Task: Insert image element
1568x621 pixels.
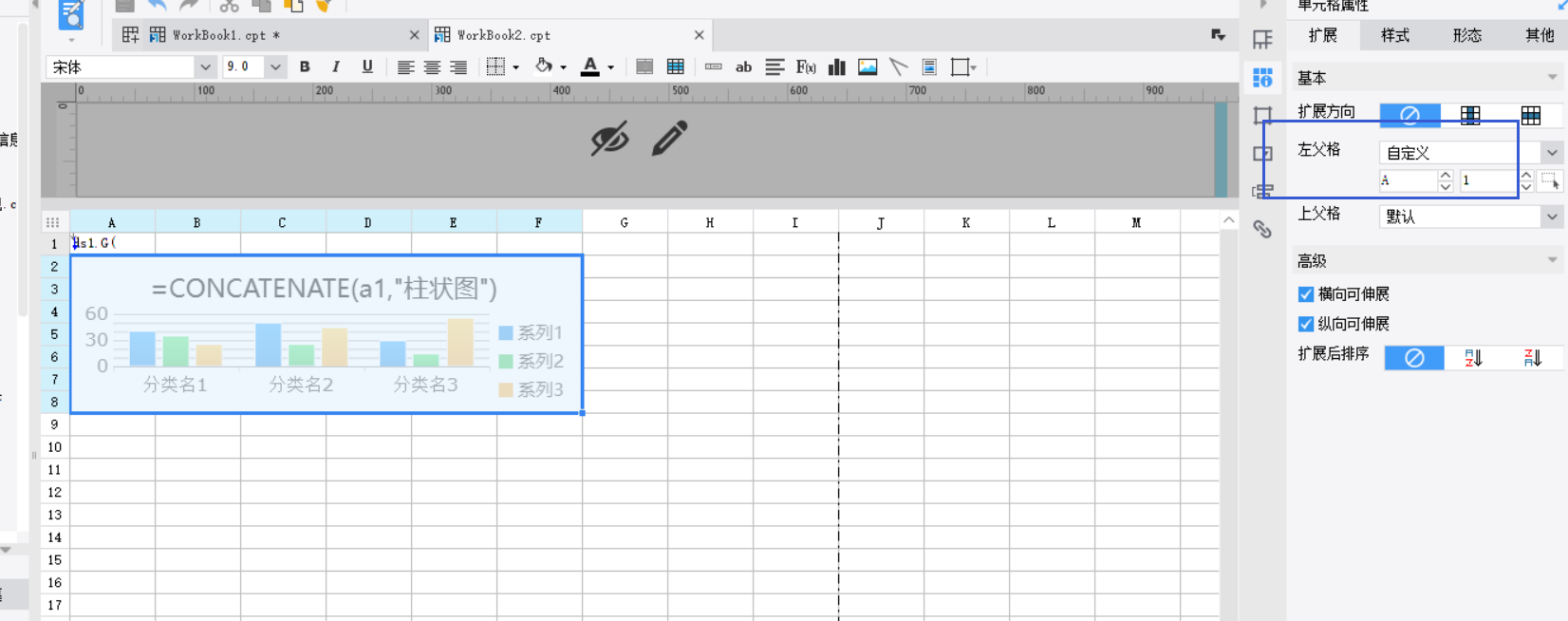Action: tap(868, 66)
